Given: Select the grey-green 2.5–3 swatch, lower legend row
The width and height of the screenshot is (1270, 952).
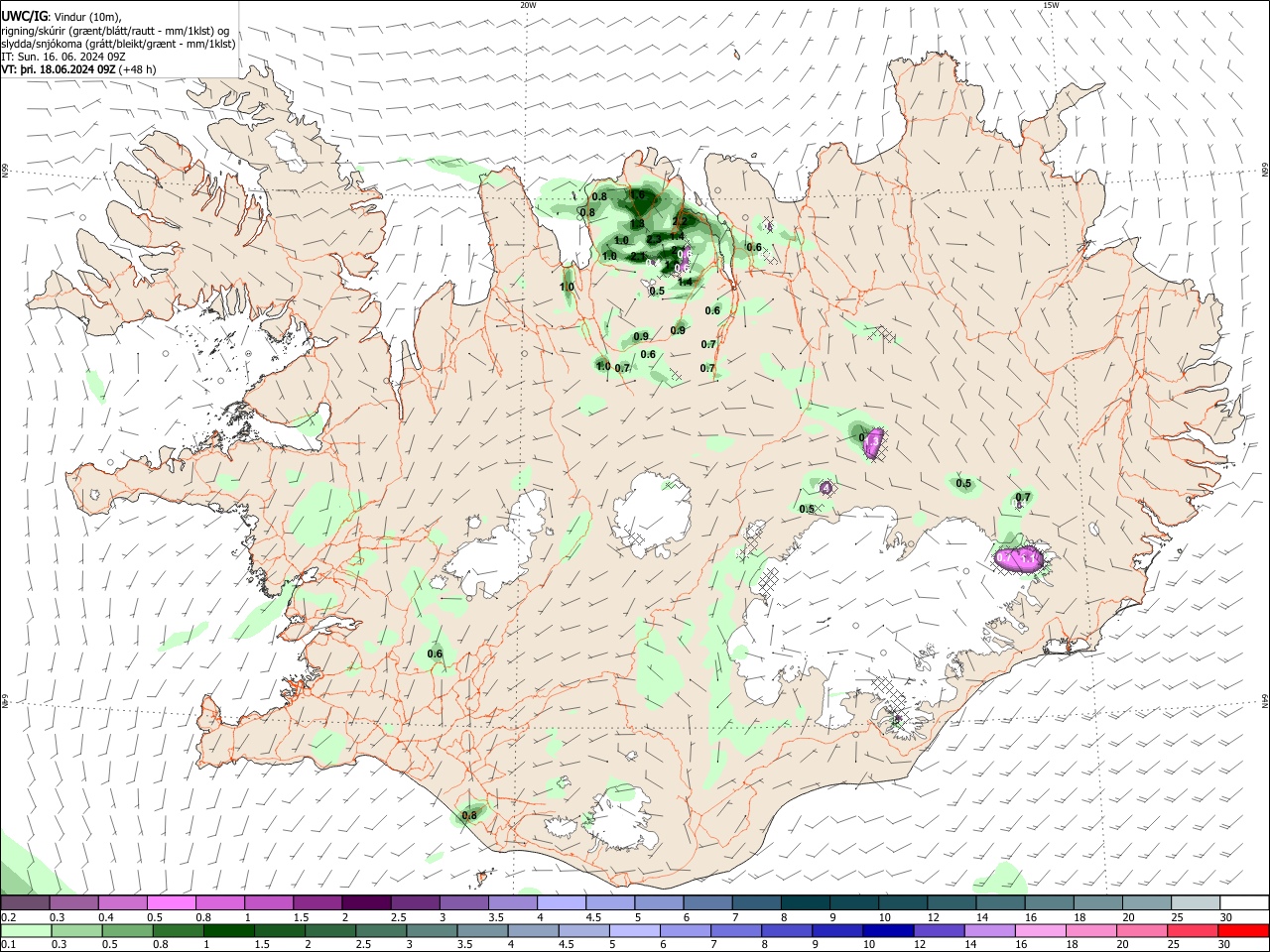Looking at the screenshot, I should (x=383, y=931).
